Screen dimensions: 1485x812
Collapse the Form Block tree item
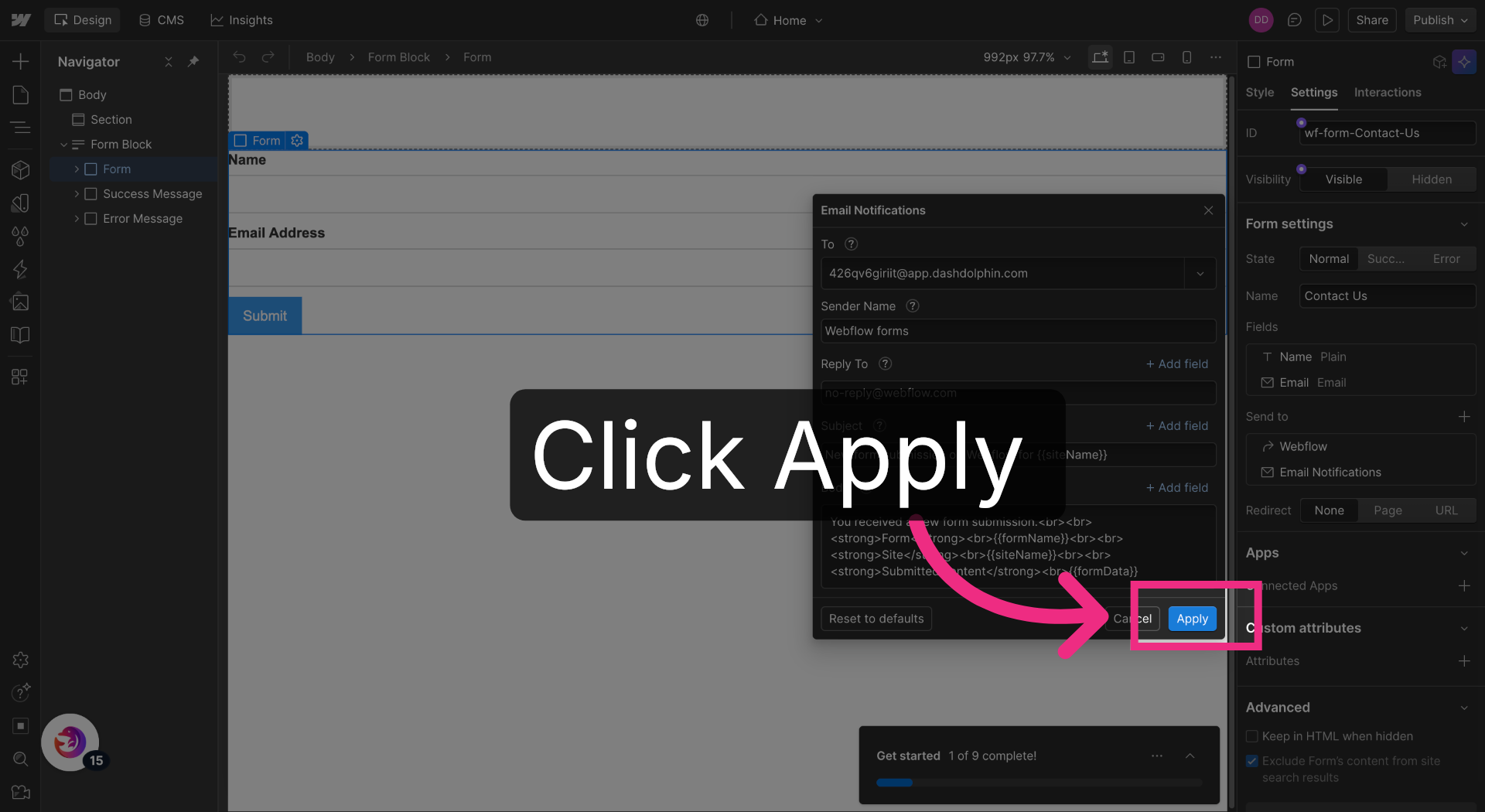63,145
